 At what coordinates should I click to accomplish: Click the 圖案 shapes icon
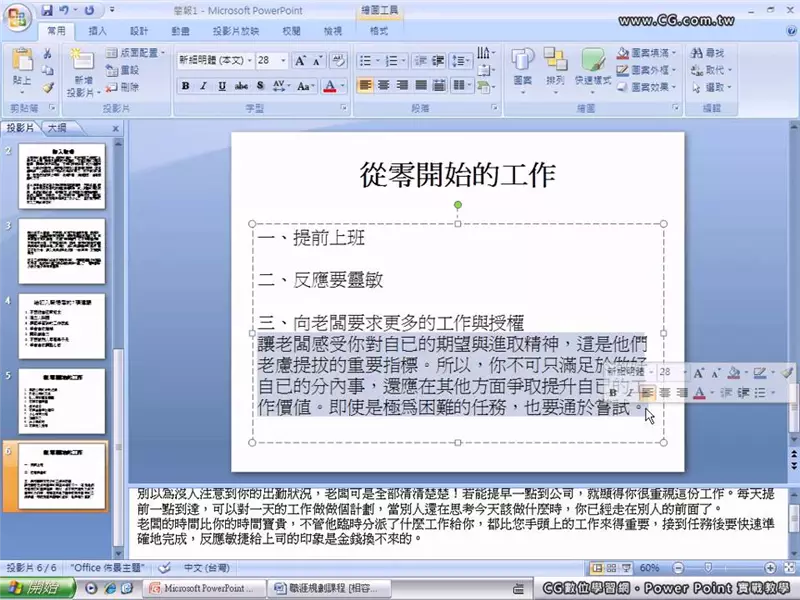pyautogui.click(x=522, y=66)
